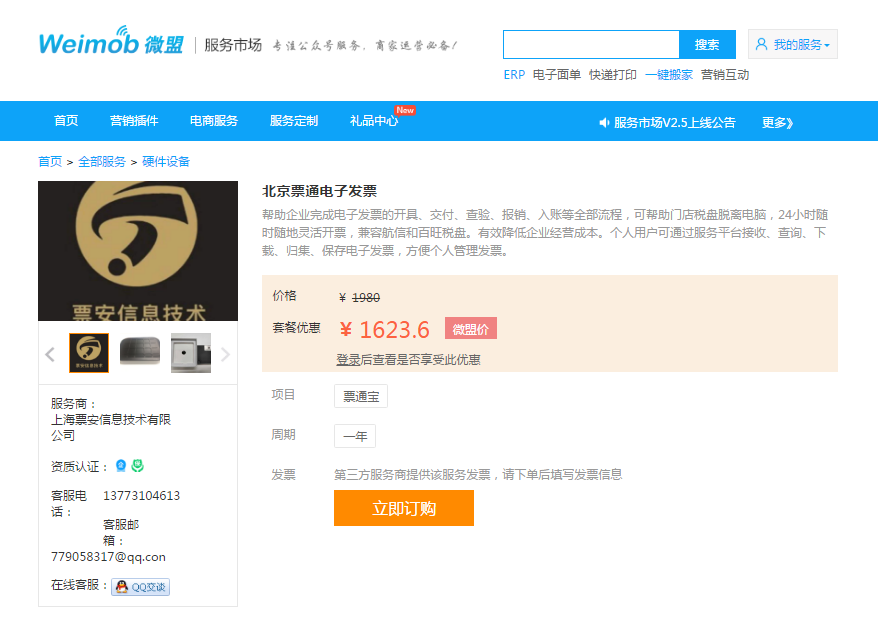
Task: Click the 微盟价 price tag
Action: (x=471, y=329)
